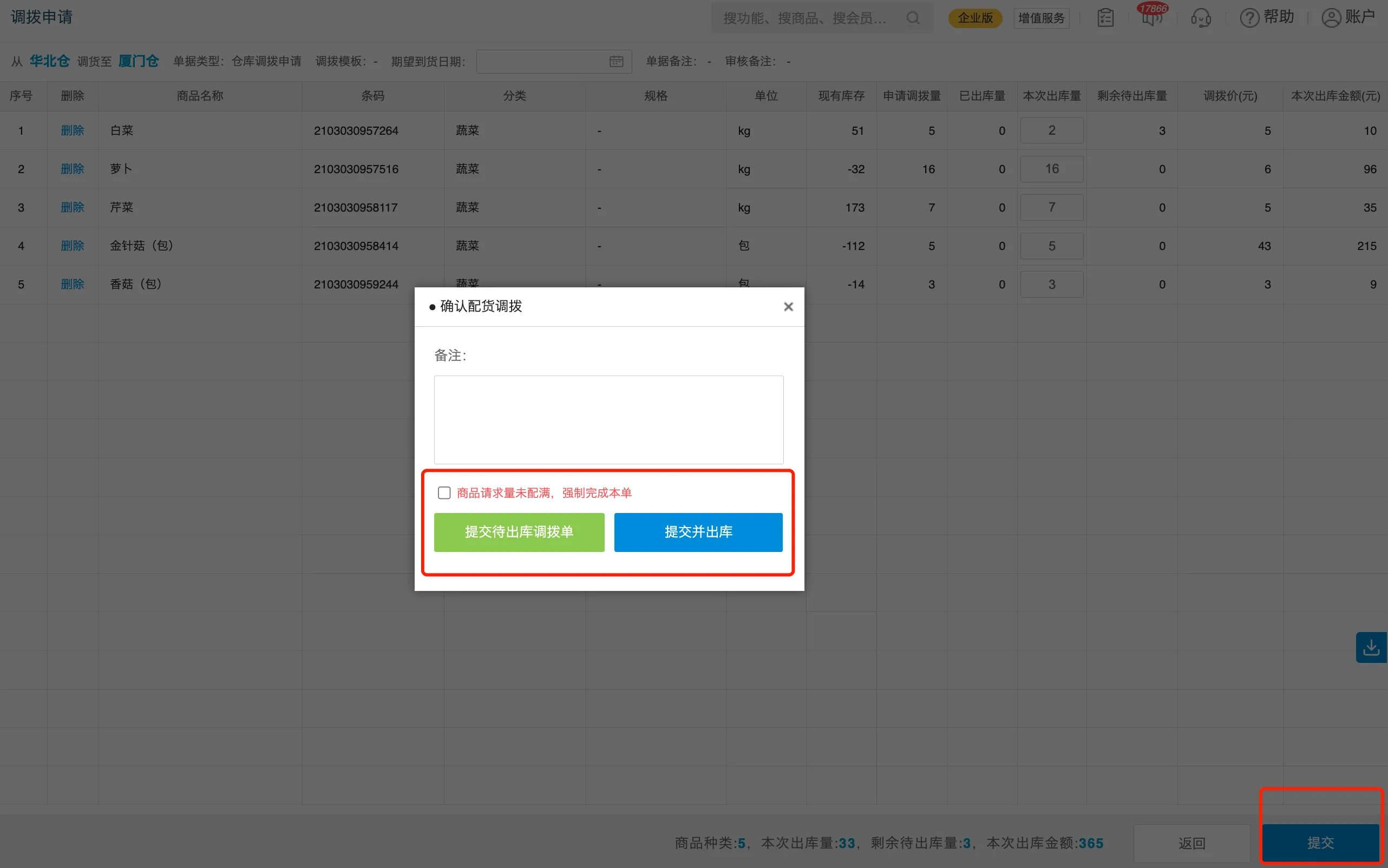Open 增值服务 menu

tap(1040, 18)
